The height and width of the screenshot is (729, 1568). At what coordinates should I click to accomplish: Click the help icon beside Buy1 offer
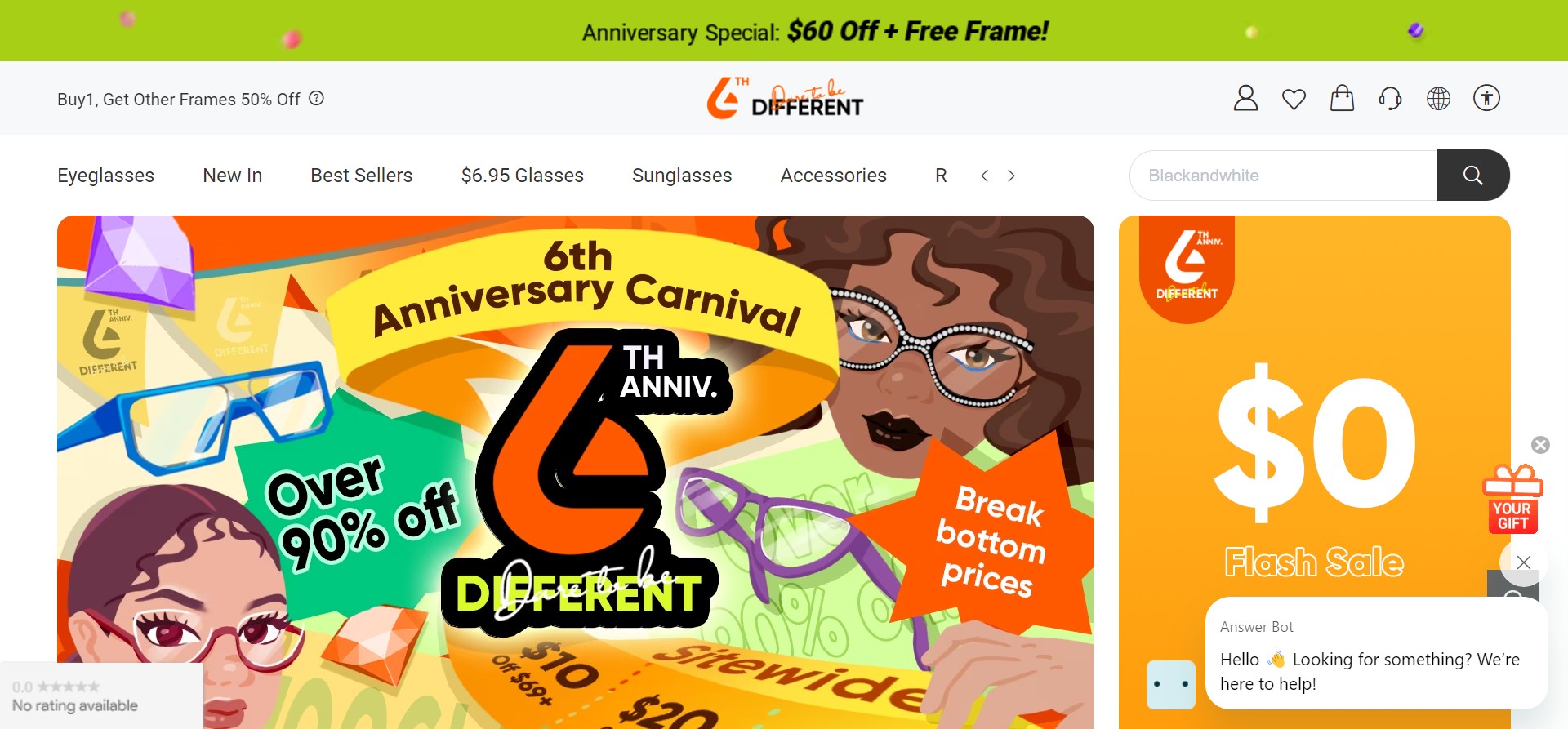coord(316,98)
